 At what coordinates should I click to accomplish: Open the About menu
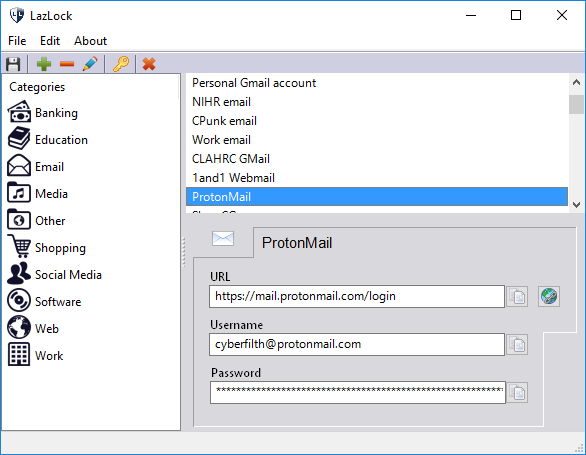90,41
